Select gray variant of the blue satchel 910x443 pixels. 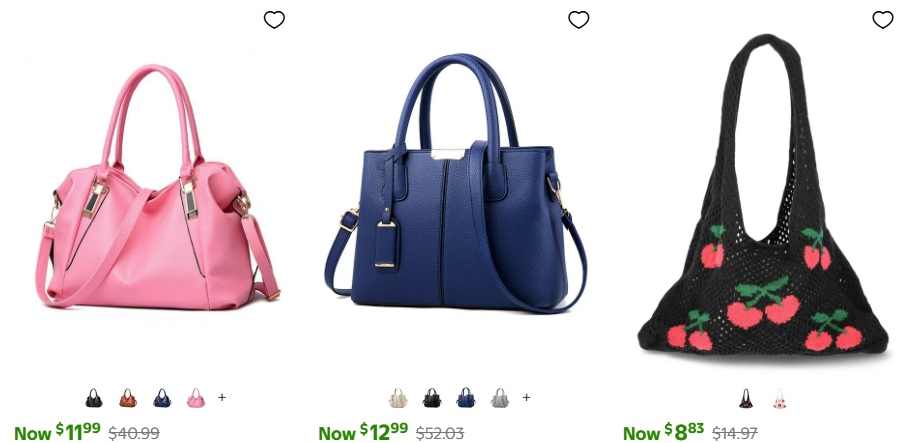[500, 398]
